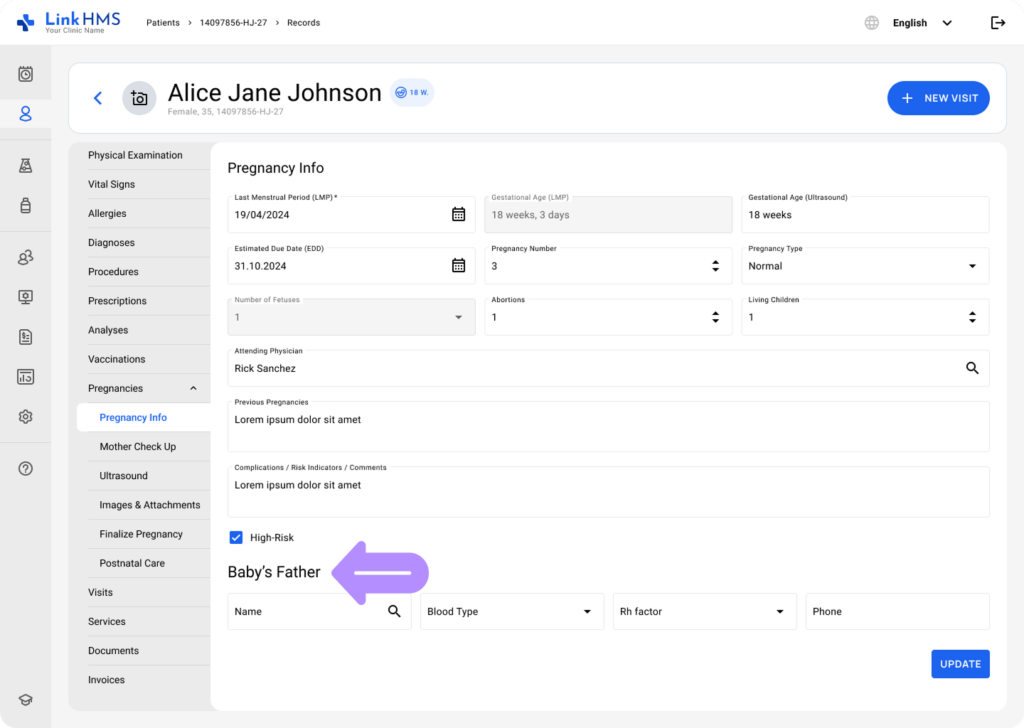The image size is (1024, 728).
Task: Open calendar picker for Last Menstrual Period
Action: pos(458,214)
